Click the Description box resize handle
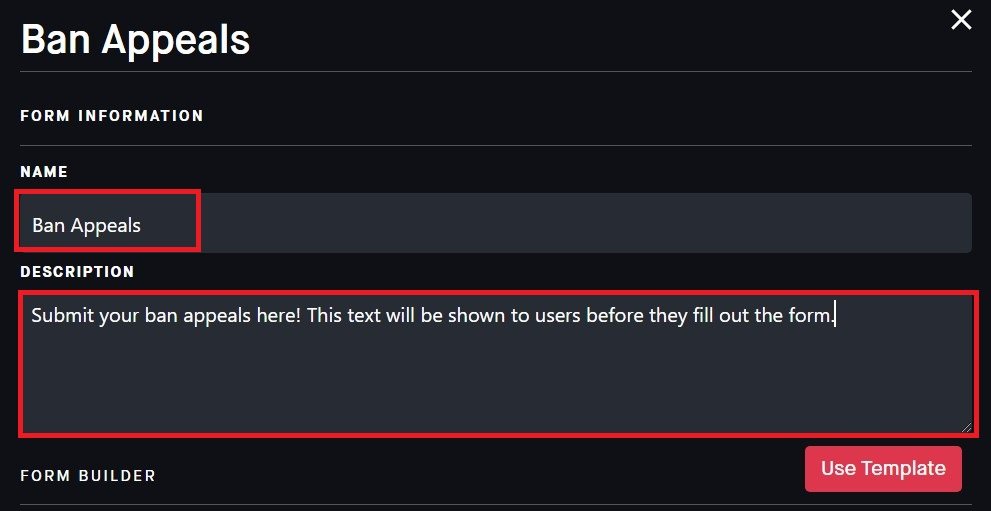The height and width of the screenshot is (511, 991). pyautogui.click(x=965, y=426)
